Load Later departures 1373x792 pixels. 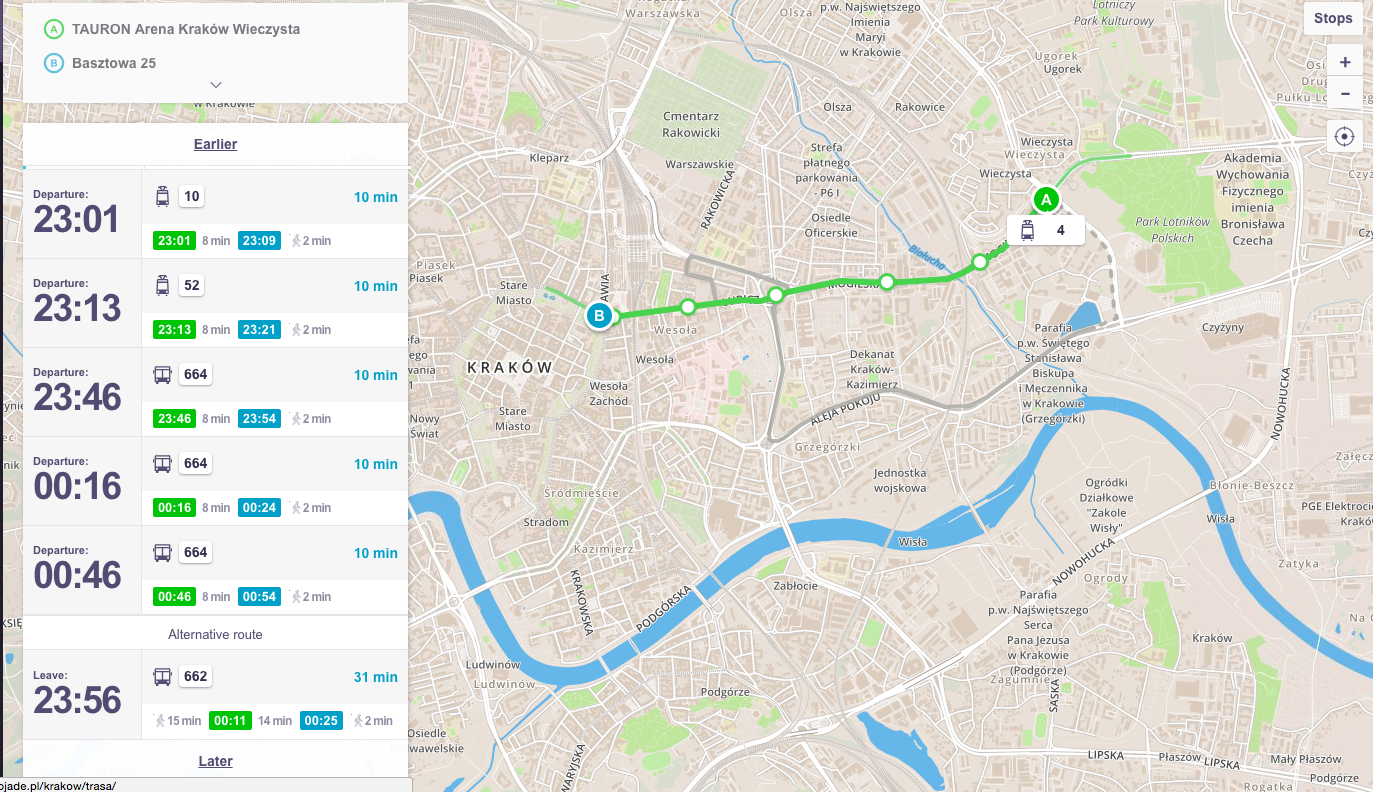pos(215,761)
